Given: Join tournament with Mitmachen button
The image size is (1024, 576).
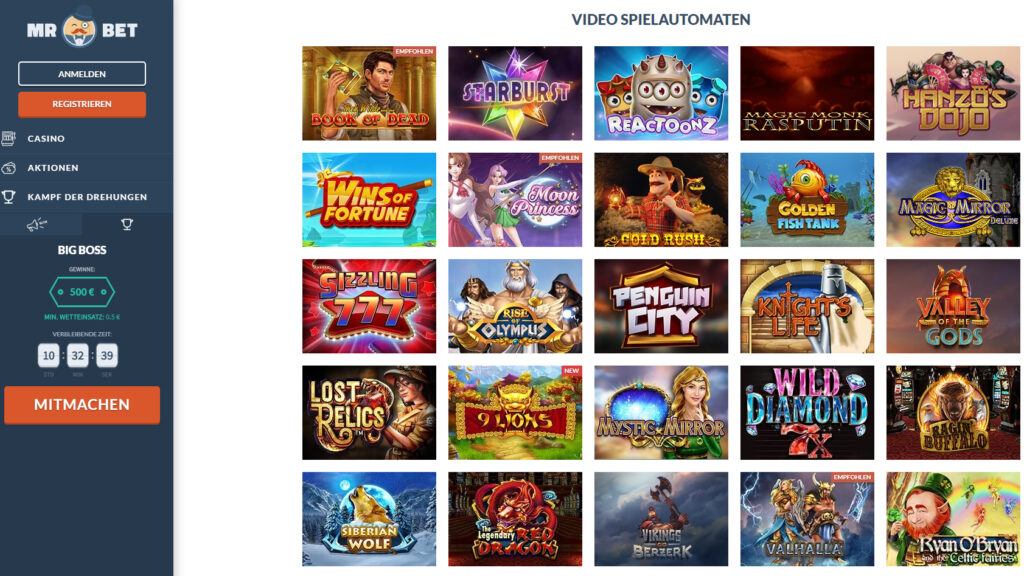Looking at the screenshot, I should [x=82, y=404].
